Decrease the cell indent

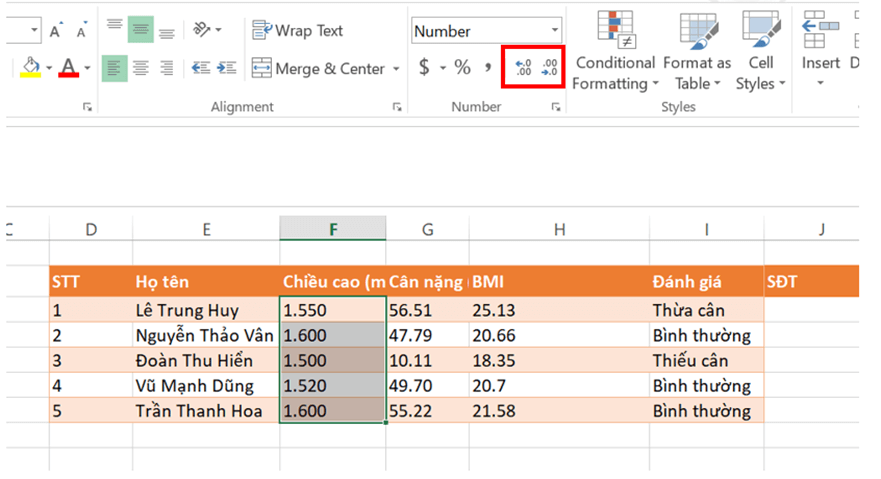[201, 68]
